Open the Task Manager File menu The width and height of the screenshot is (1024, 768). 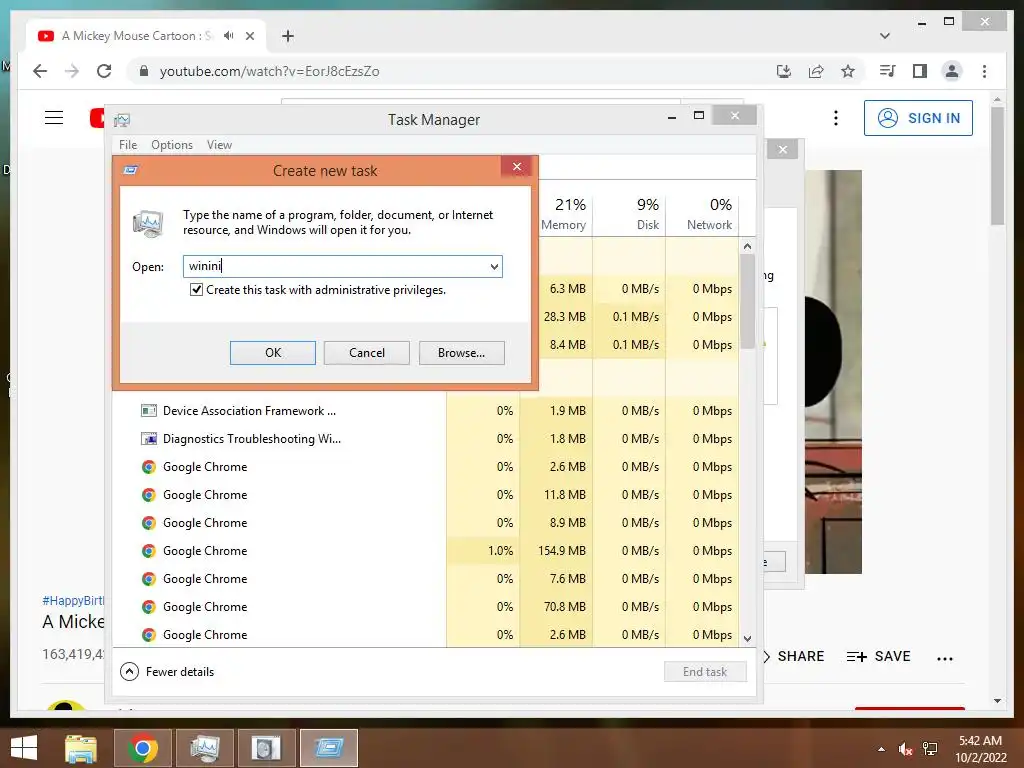(128, 145)
